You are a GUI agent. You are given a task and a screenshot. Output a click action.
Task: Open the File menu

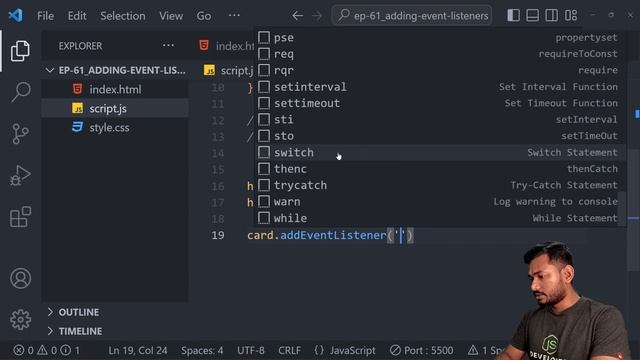click(45, 16)
